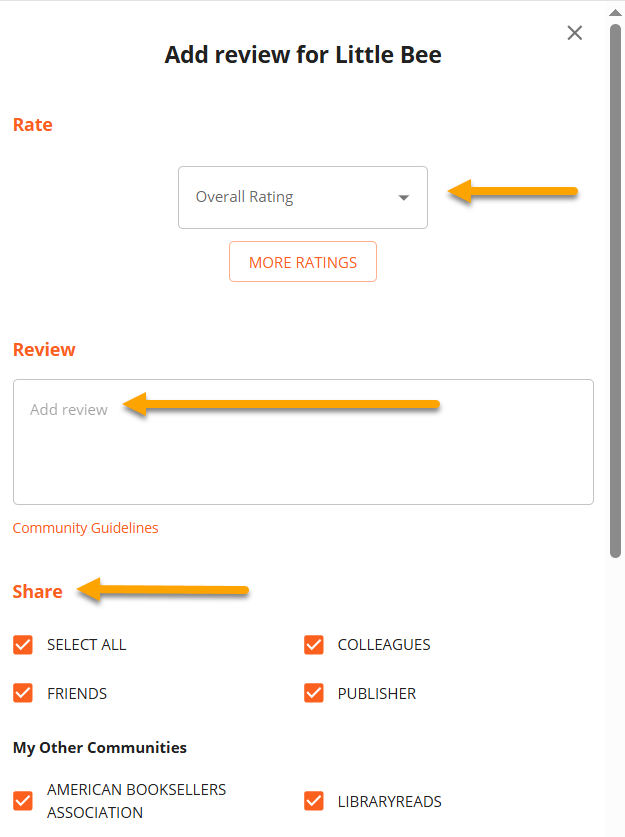This screenshot has height=837, width=625.
Task: Click the dialog's vertical scrollbar
Action: pos(616,290)
